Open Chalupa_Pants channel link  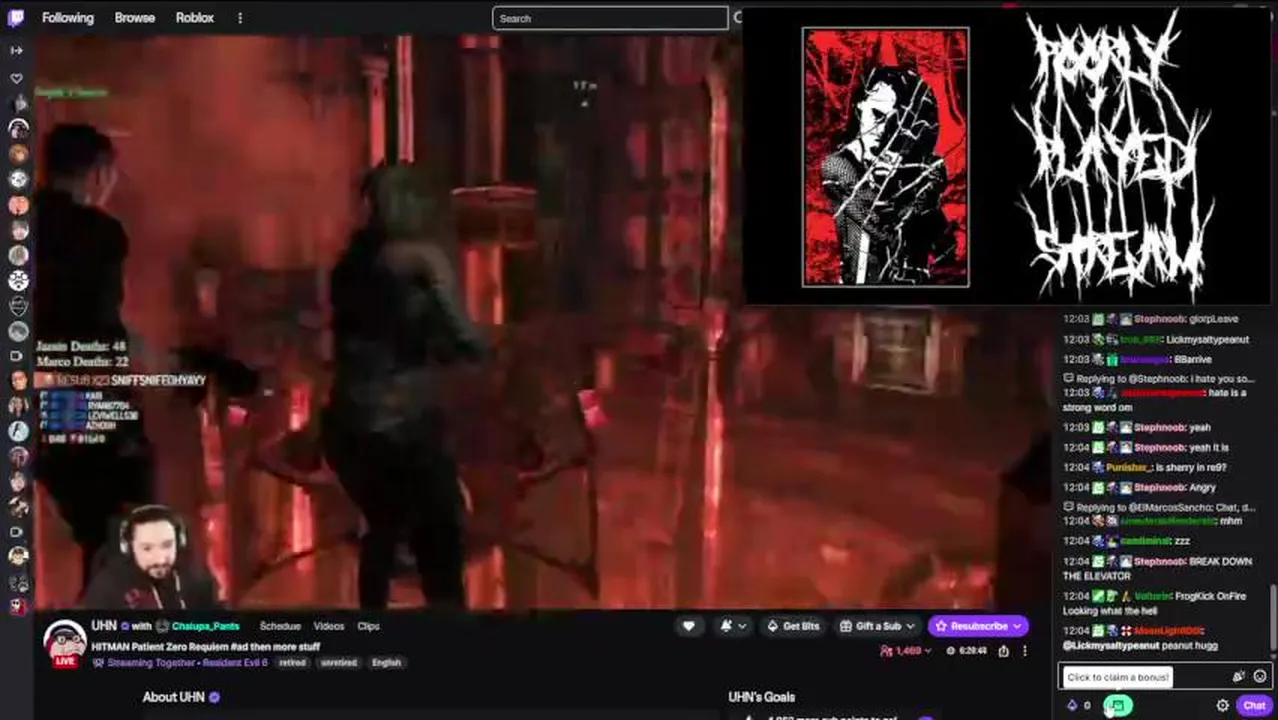pos(205,626)
